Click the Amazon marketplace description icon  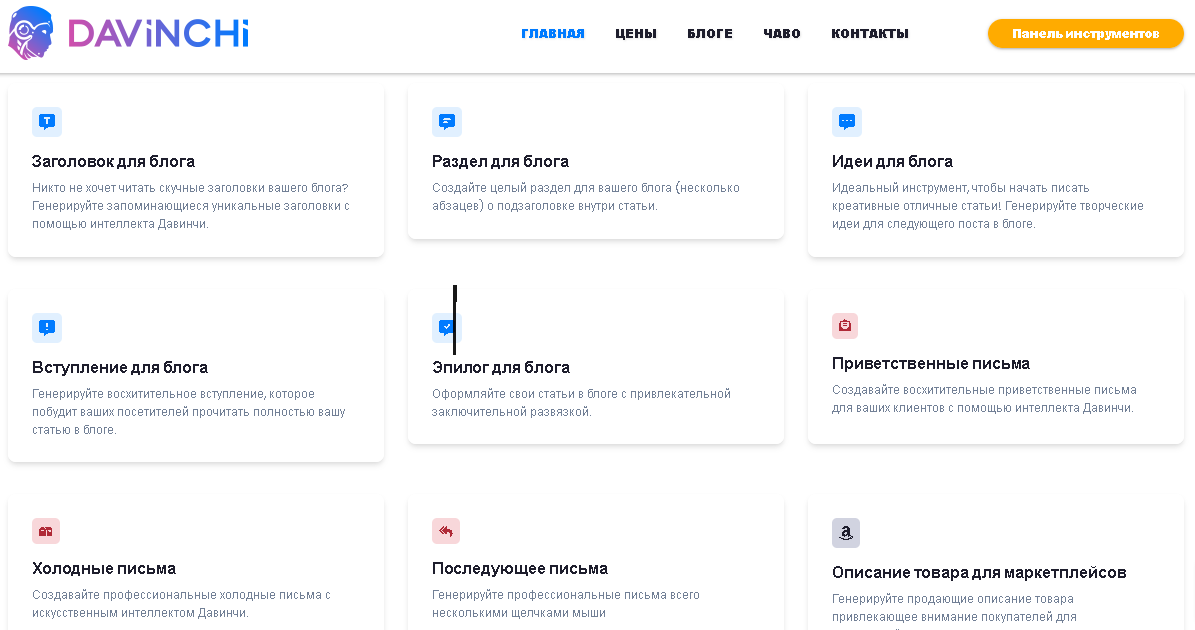pyautogui.click(x=846, y=533)
